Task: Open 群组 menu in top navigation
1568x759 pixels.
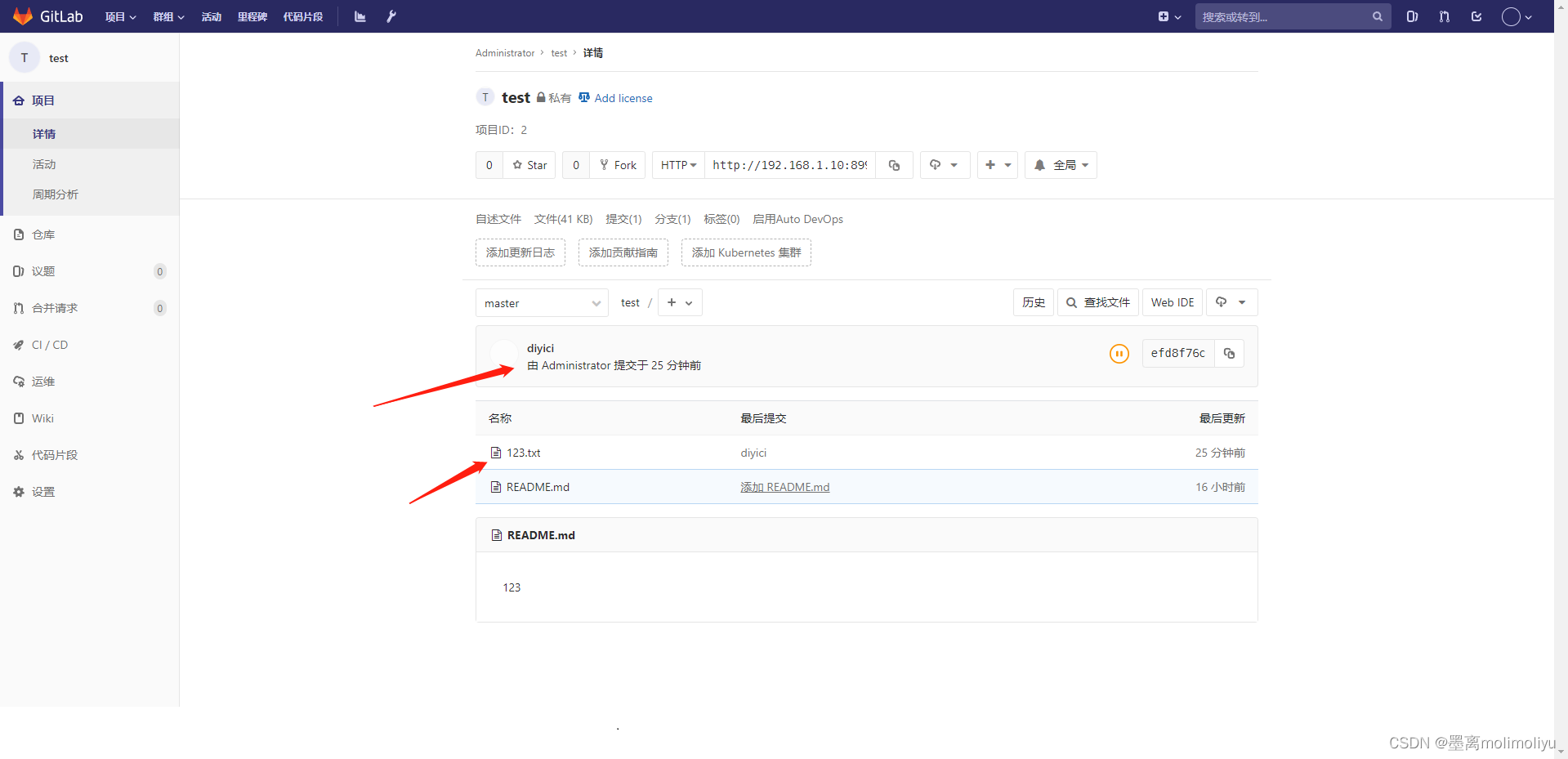Action: tap(168, 16)
